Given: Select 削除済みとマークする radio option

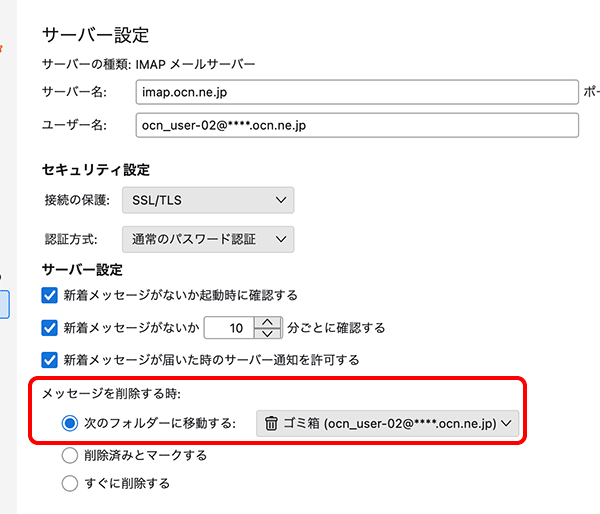Looking at the screenshot, I should coord(70,455).
